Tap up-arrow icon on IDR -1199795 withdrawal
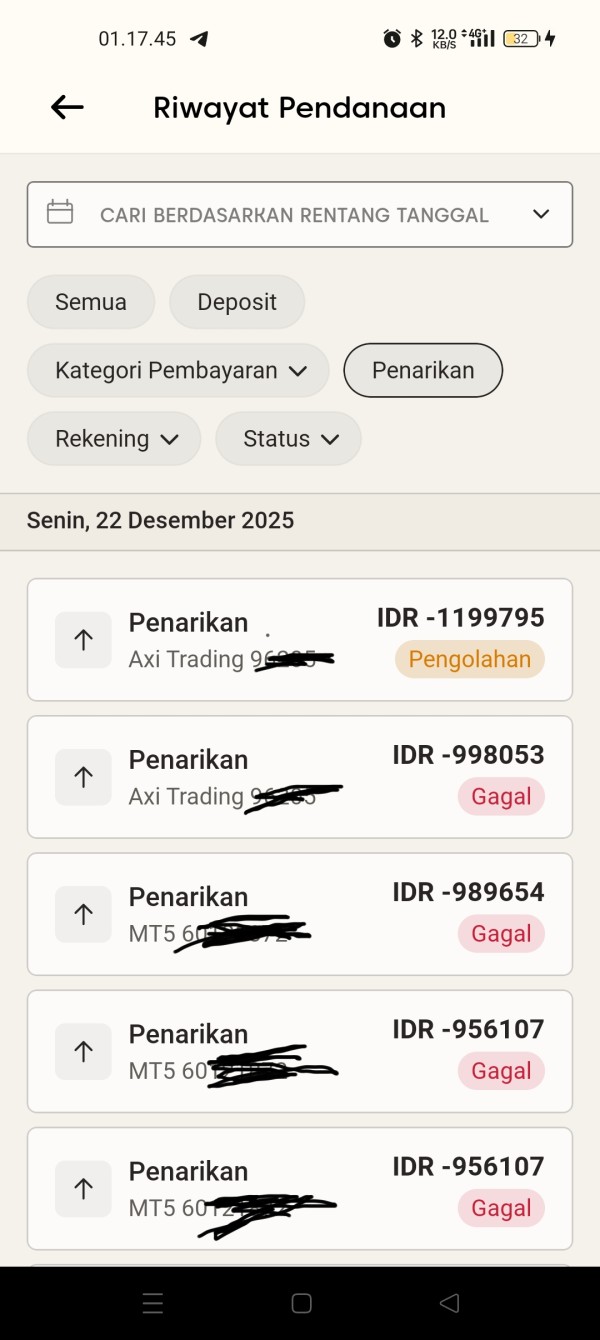 click(83, 640)
